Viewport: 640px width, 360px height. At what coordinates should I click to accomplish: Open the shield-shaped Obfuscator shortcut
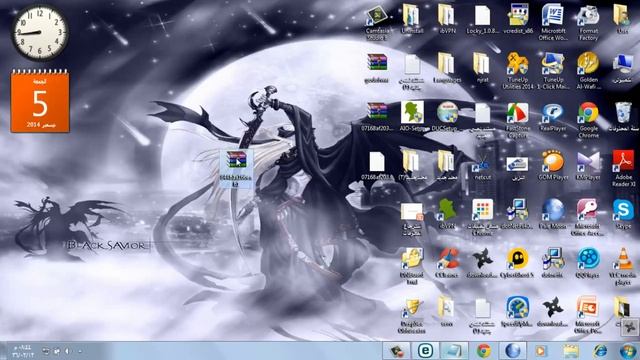(x=411, y=315)
